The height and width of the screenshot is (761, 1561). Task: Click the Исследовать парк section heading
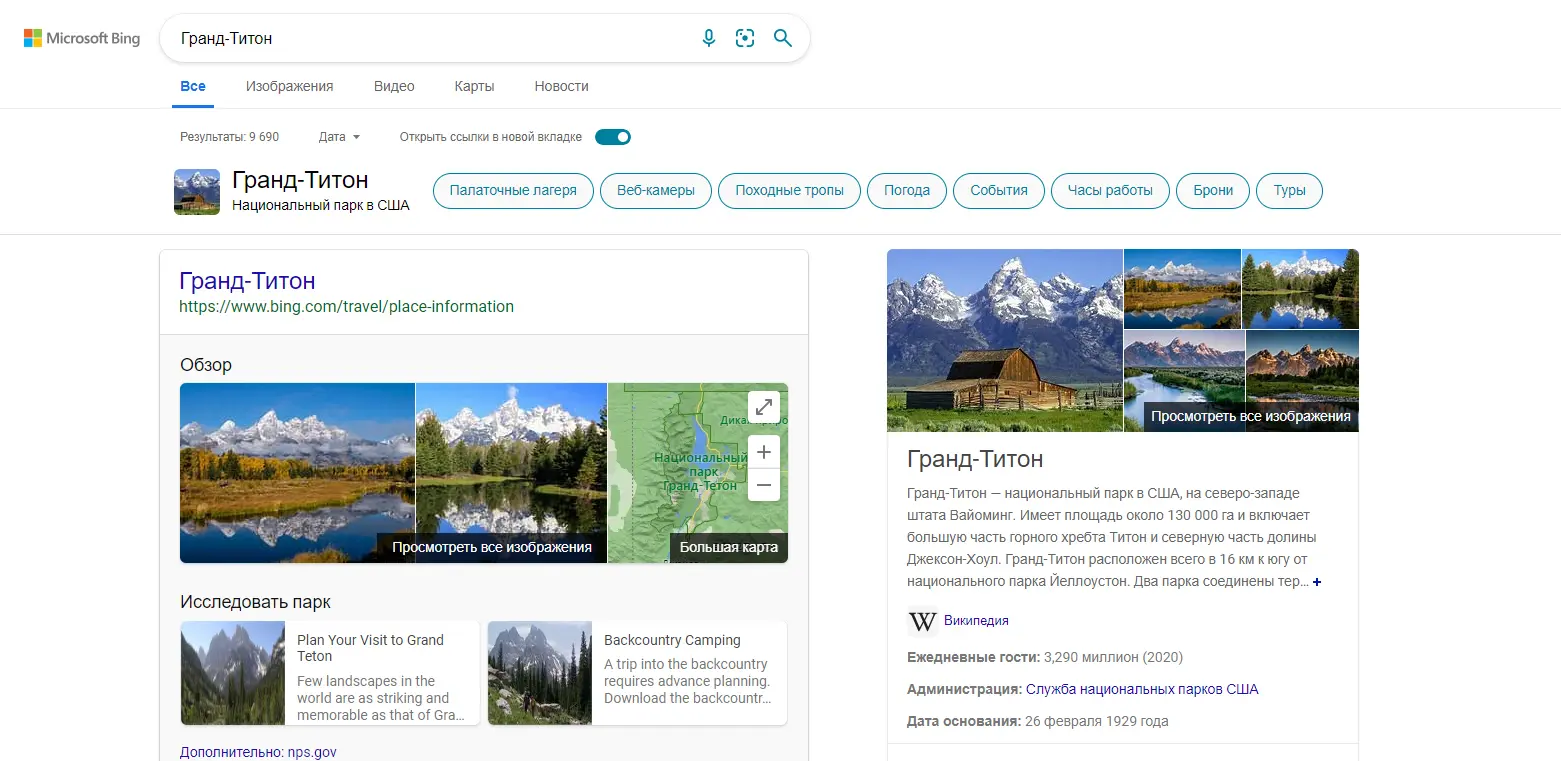pos(255,602)
